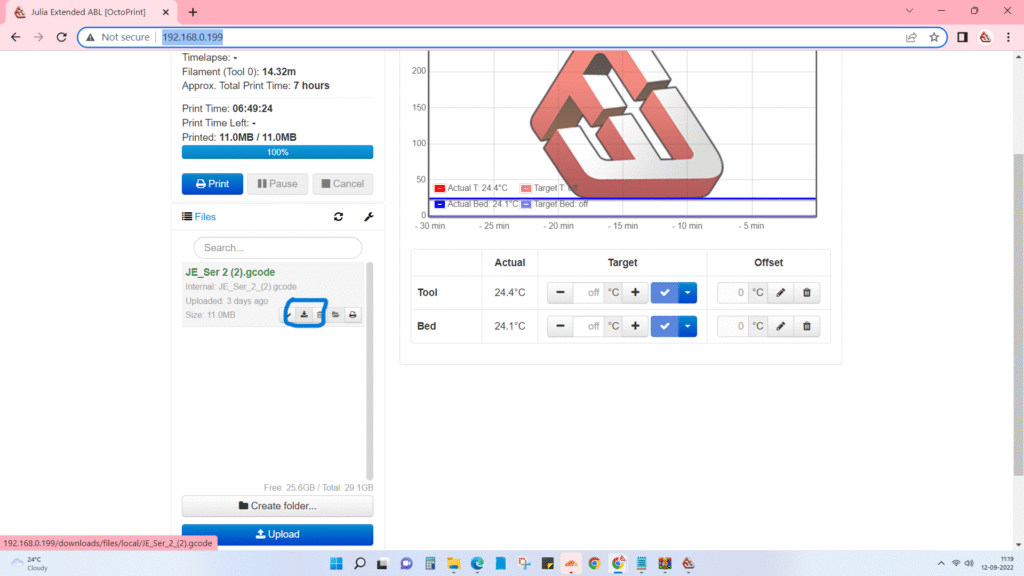
Task: Expand Tool temperature preset dropdown
Action: click(x=687, y=293)
